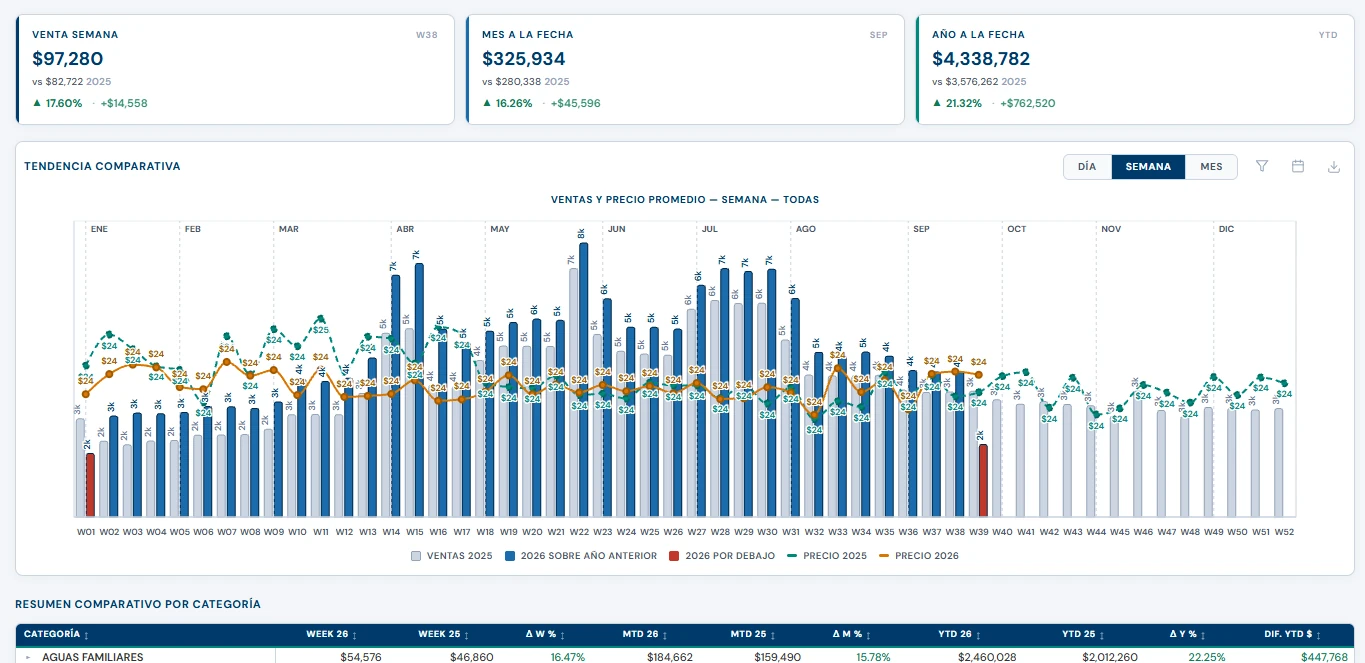Click the $46,860 WEEK 25 cell

pyautogui.click(x=472, y=657)
